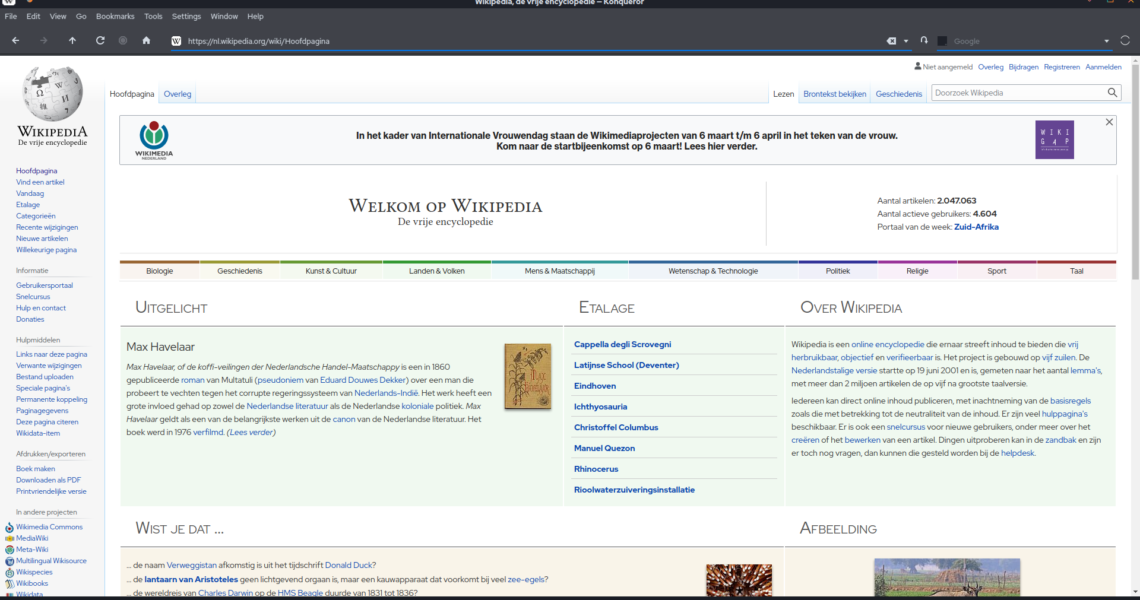Click into the Doorzoek Wikipedia search field
This screenshot has width=1140, height=600.
1015,93
